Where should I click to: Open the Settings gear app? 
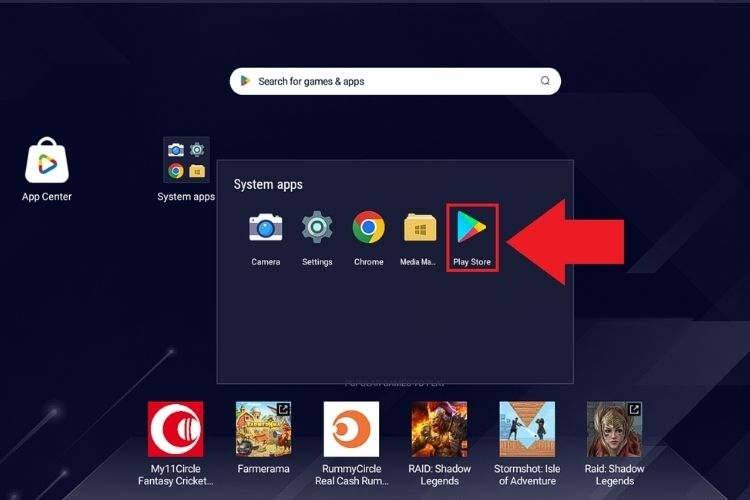317,227
